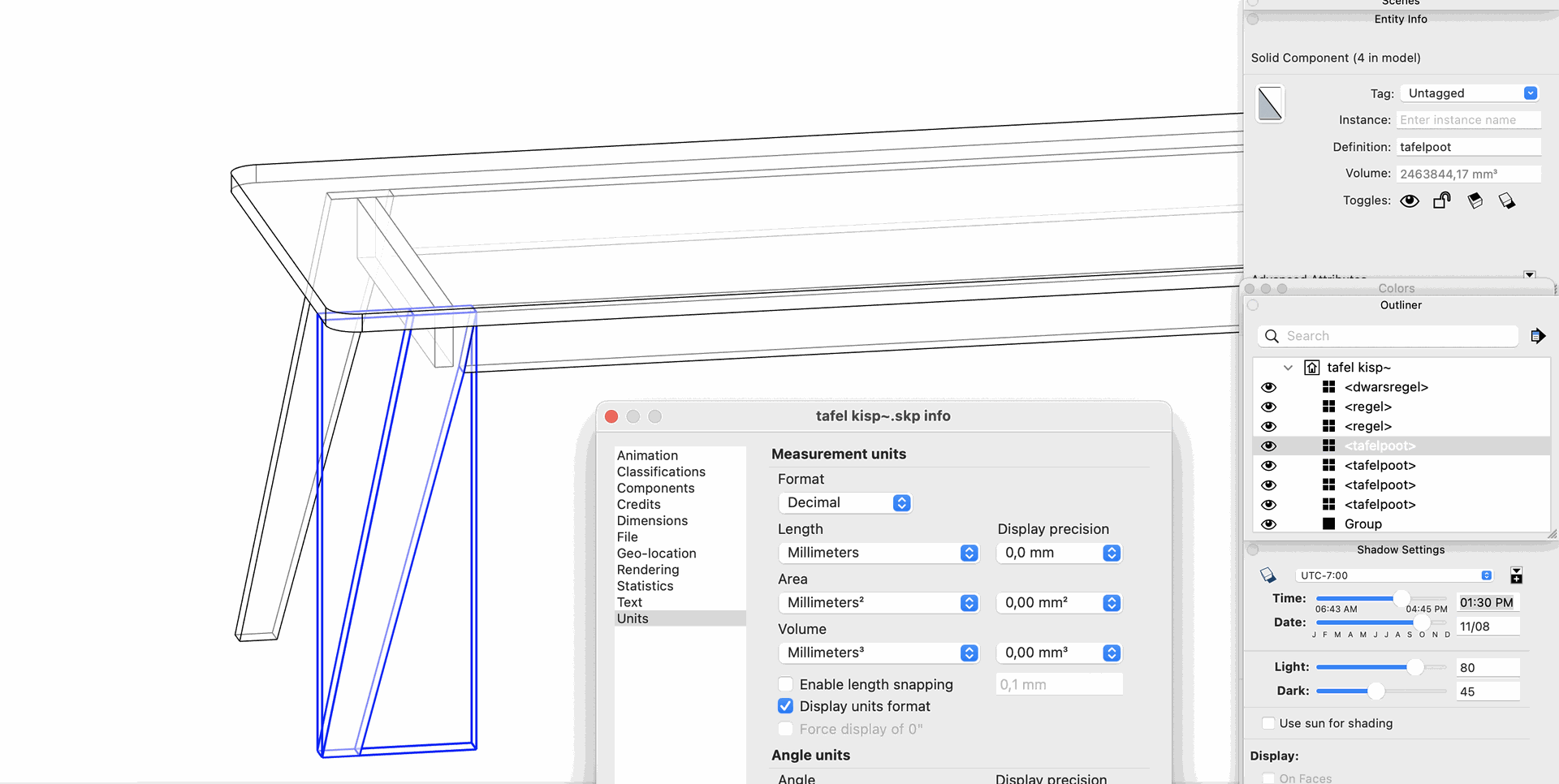Viewport: 1559px width, 784px height.
Task: Click the Shadow Settings show shadows icon
Action: (x=1268, y=575)
